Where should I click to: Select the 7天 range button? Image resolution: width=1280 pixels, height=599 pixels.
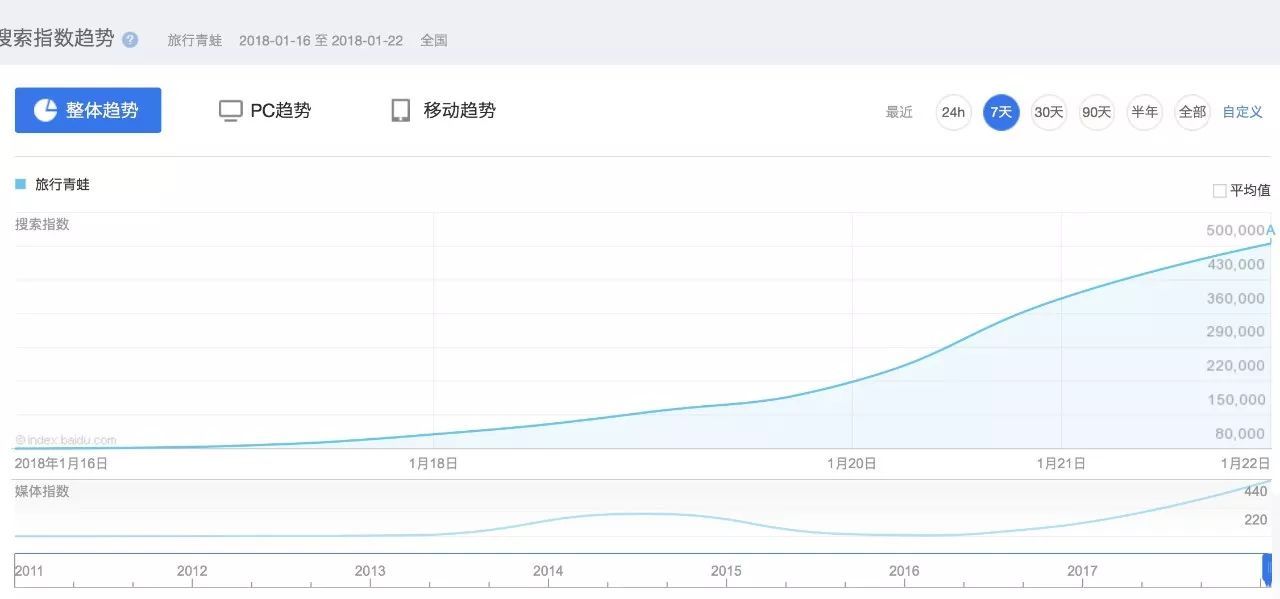1001,112
